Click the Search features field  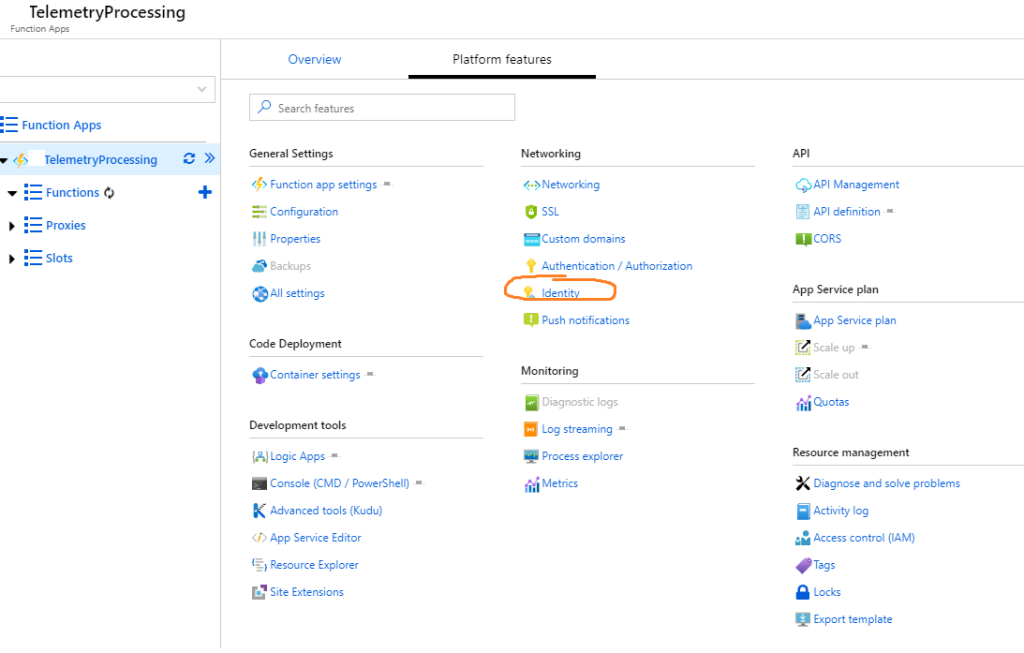click(381, 108)
